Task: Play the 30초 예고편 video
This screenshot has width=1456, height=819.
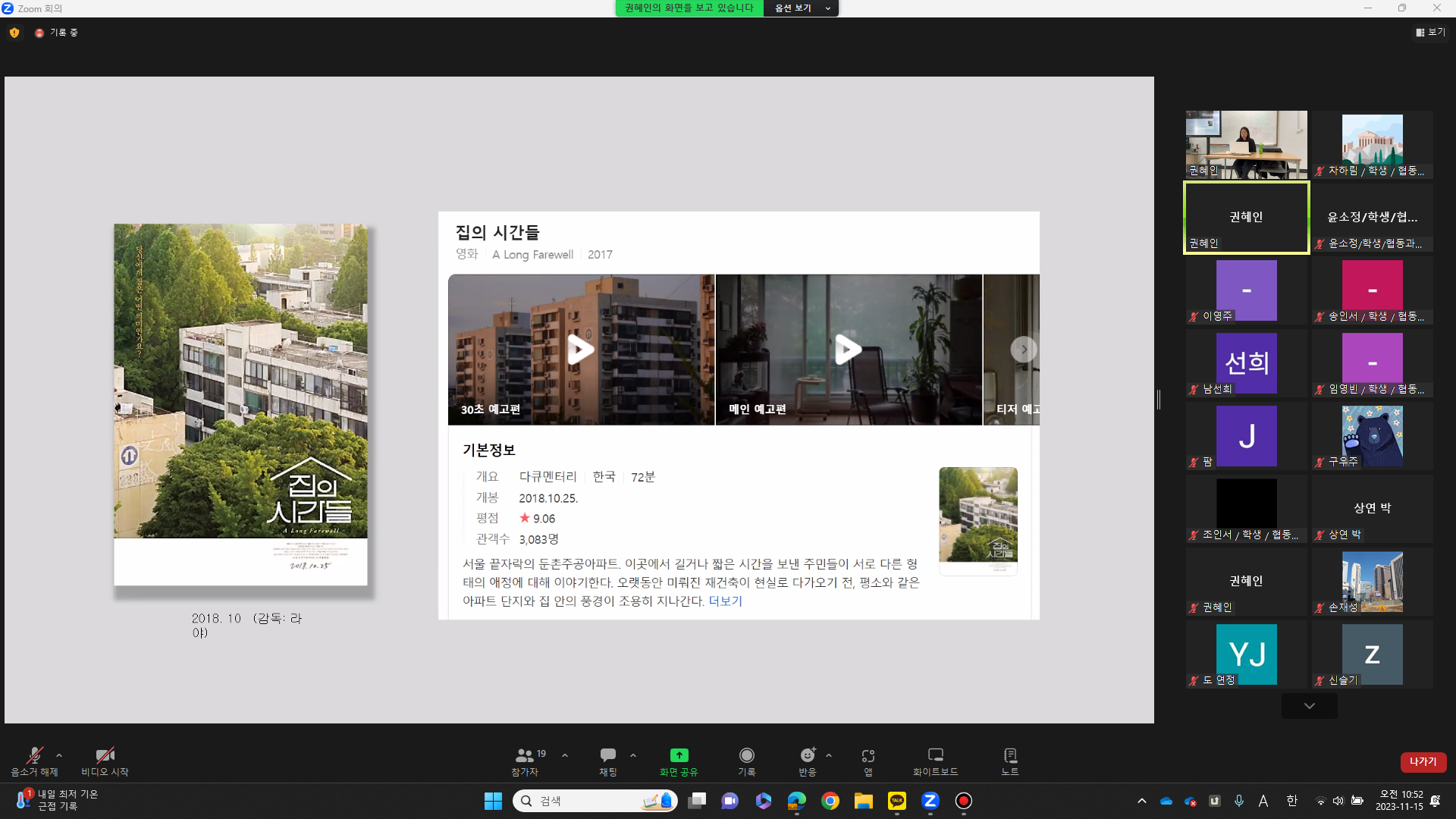Action: [581, 350]
